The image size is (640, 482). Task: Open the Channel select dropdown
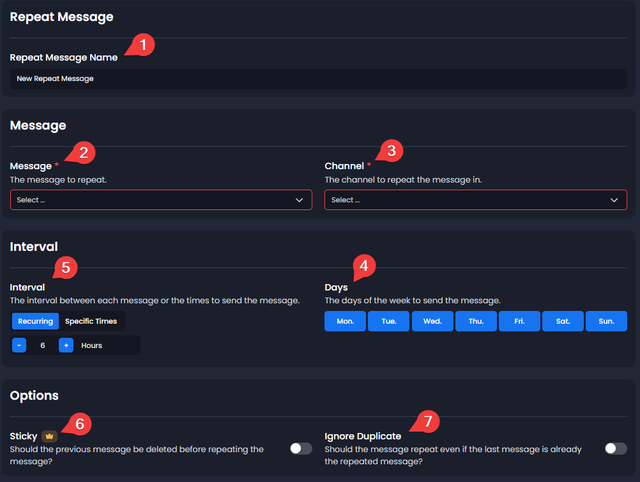point(476,200)
